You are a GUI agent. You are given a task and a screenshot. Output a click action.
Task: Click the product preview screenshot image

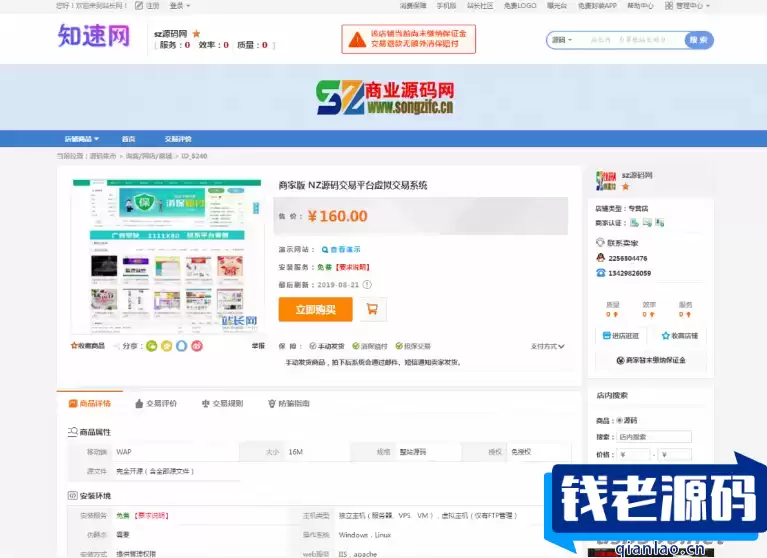coord(167,256)
